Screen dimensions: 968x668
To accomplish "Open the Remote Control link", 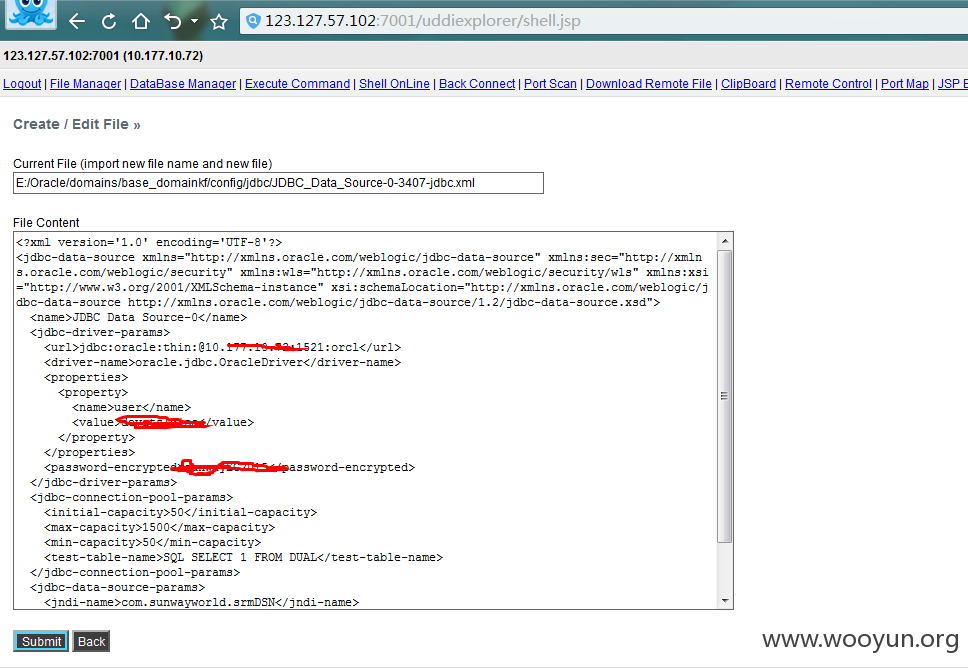I will 828,84.
